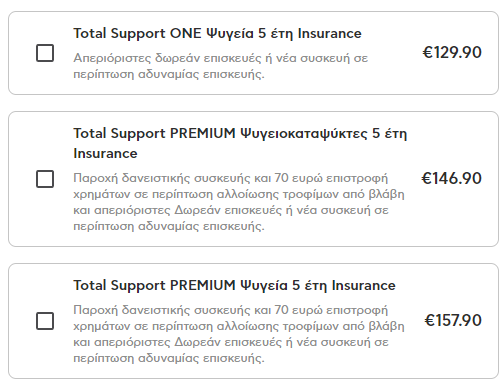Click the Ψυγειοκαταψύκτες plan's description paragraph
Viewport: 503px width, 387px height.
pyautogui.click(x=239, y=202)
